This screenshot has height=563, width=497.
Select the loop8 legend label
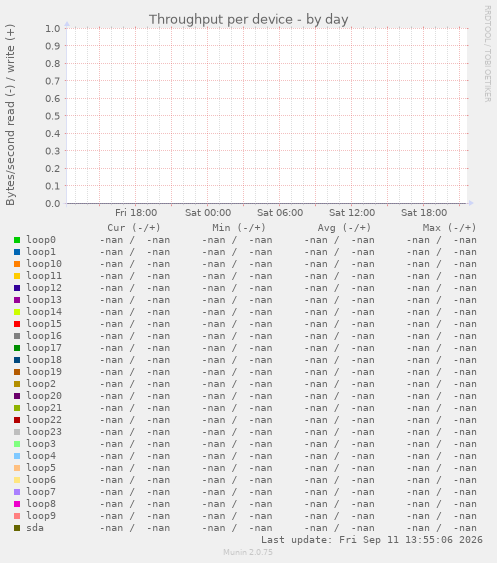coord(41,504)
